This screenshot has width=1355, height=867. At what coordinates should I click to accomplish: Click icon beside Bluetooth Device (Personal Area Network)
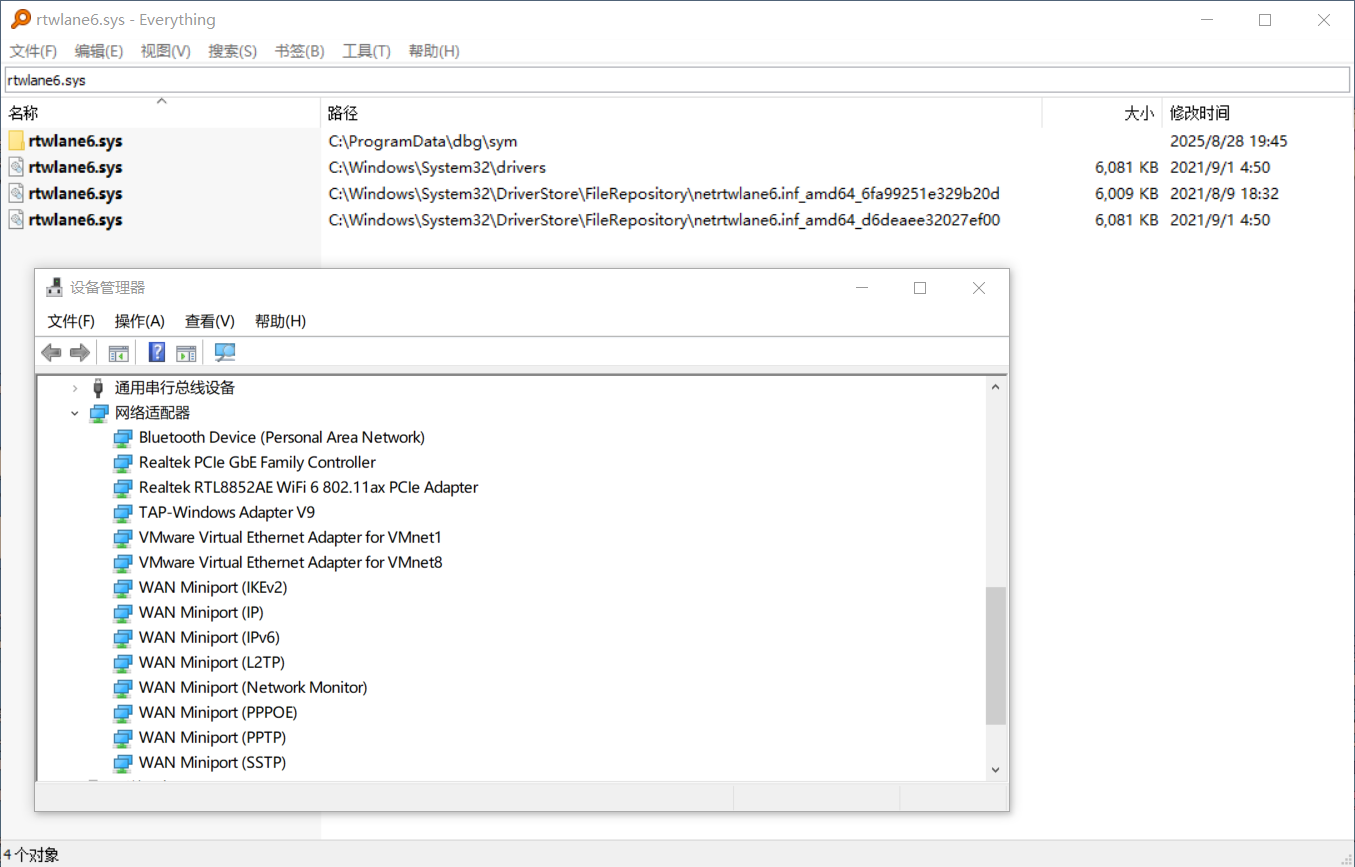point(122,437)
